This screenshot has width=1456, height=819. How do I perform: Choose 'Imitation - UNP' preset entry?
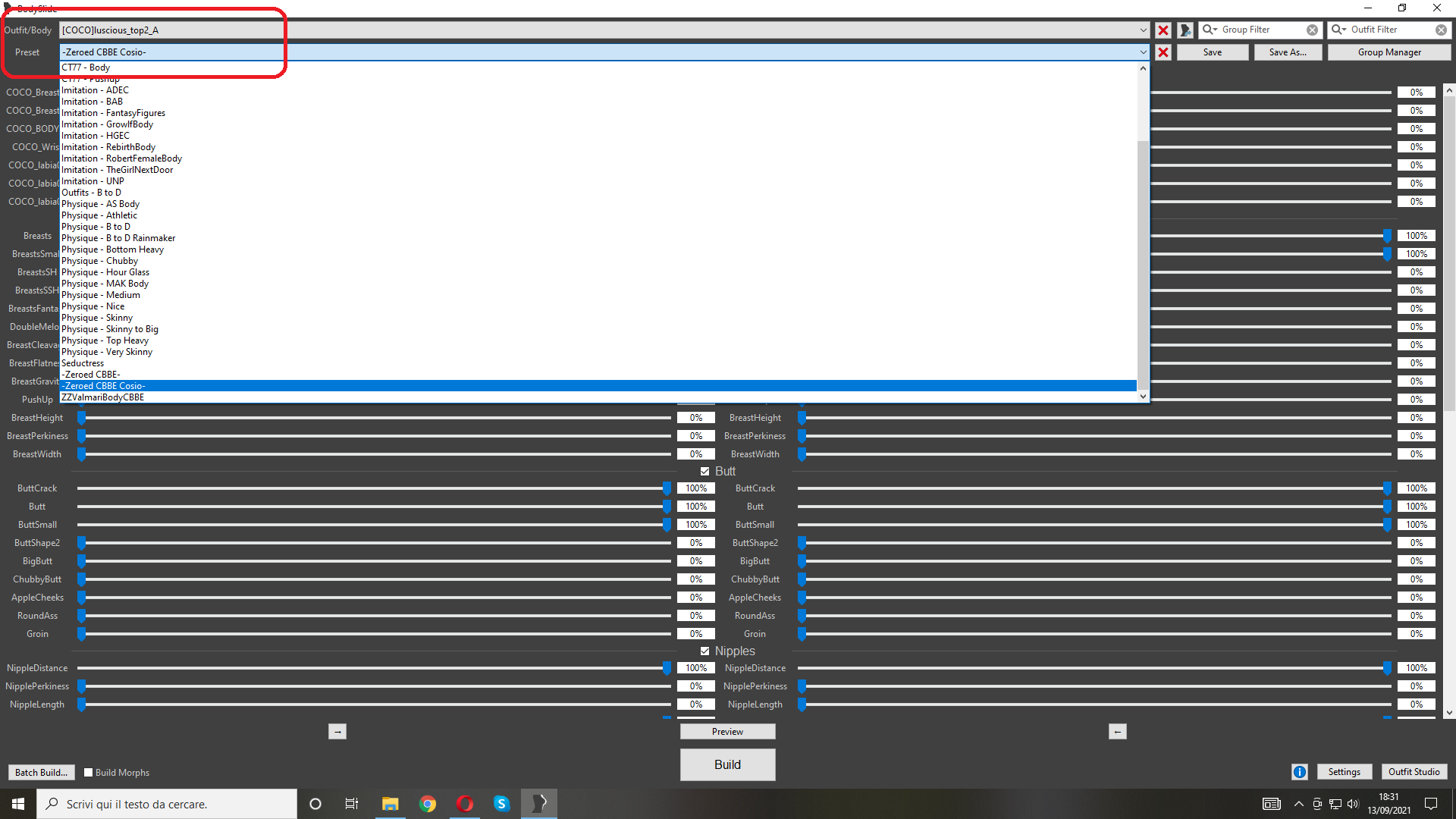93,181
